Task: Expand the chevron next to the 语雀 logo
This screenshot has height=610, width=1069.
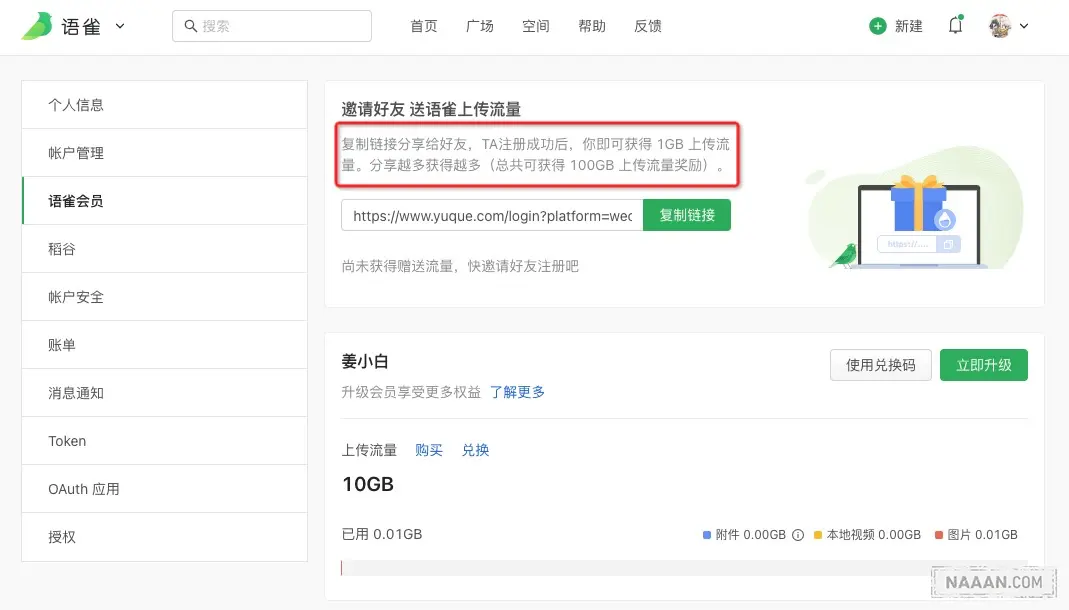Action: point(119,26)
